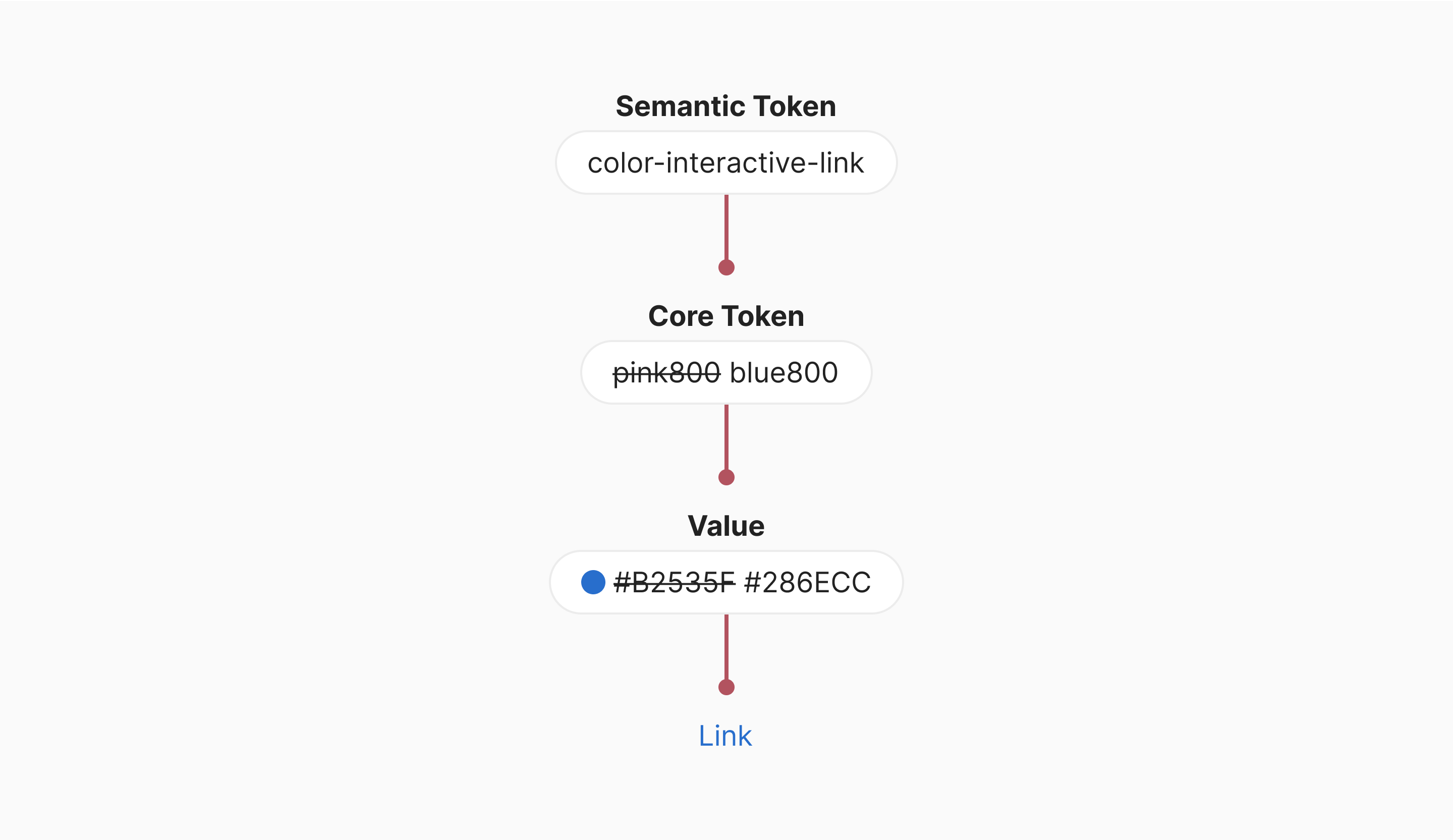
Task: Select the struck-through pink800 token text
Action: coord(666,372)
